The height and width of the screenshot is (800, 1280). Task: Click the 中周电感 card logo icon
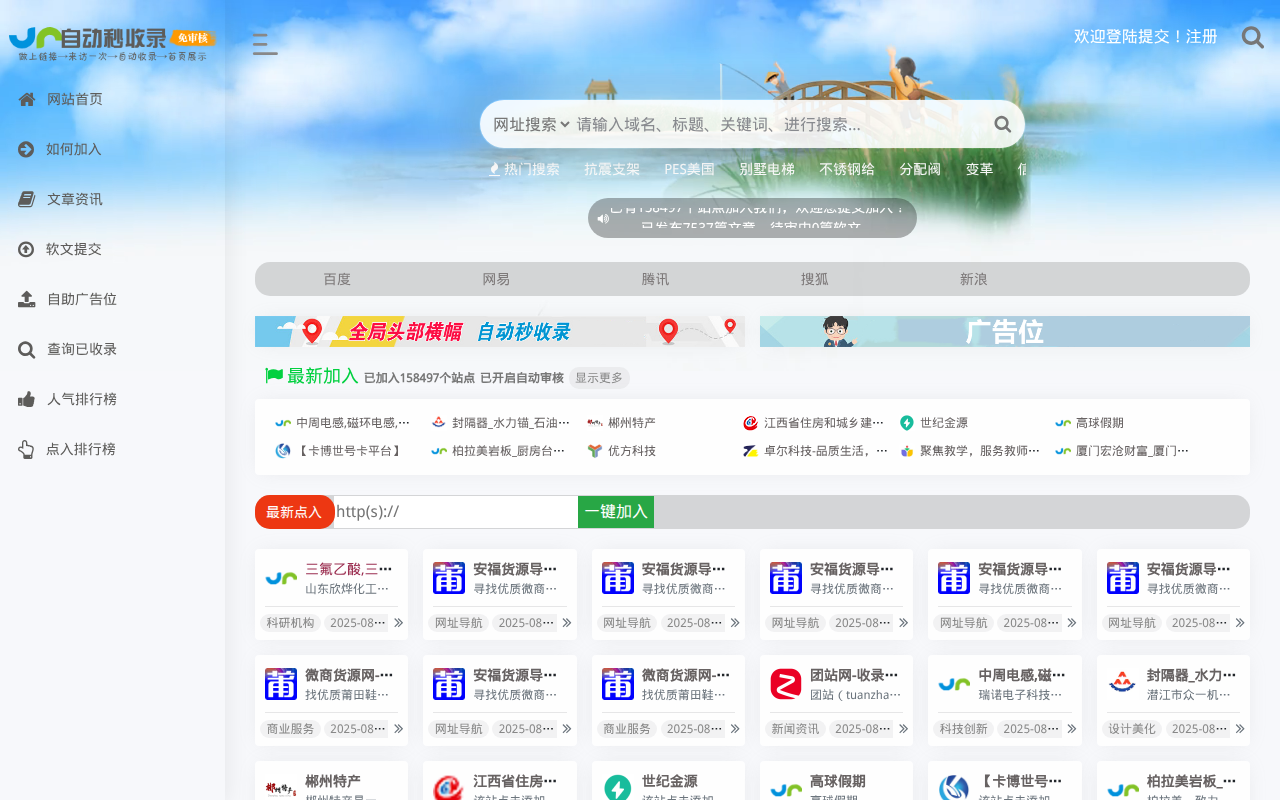(954, 684)
